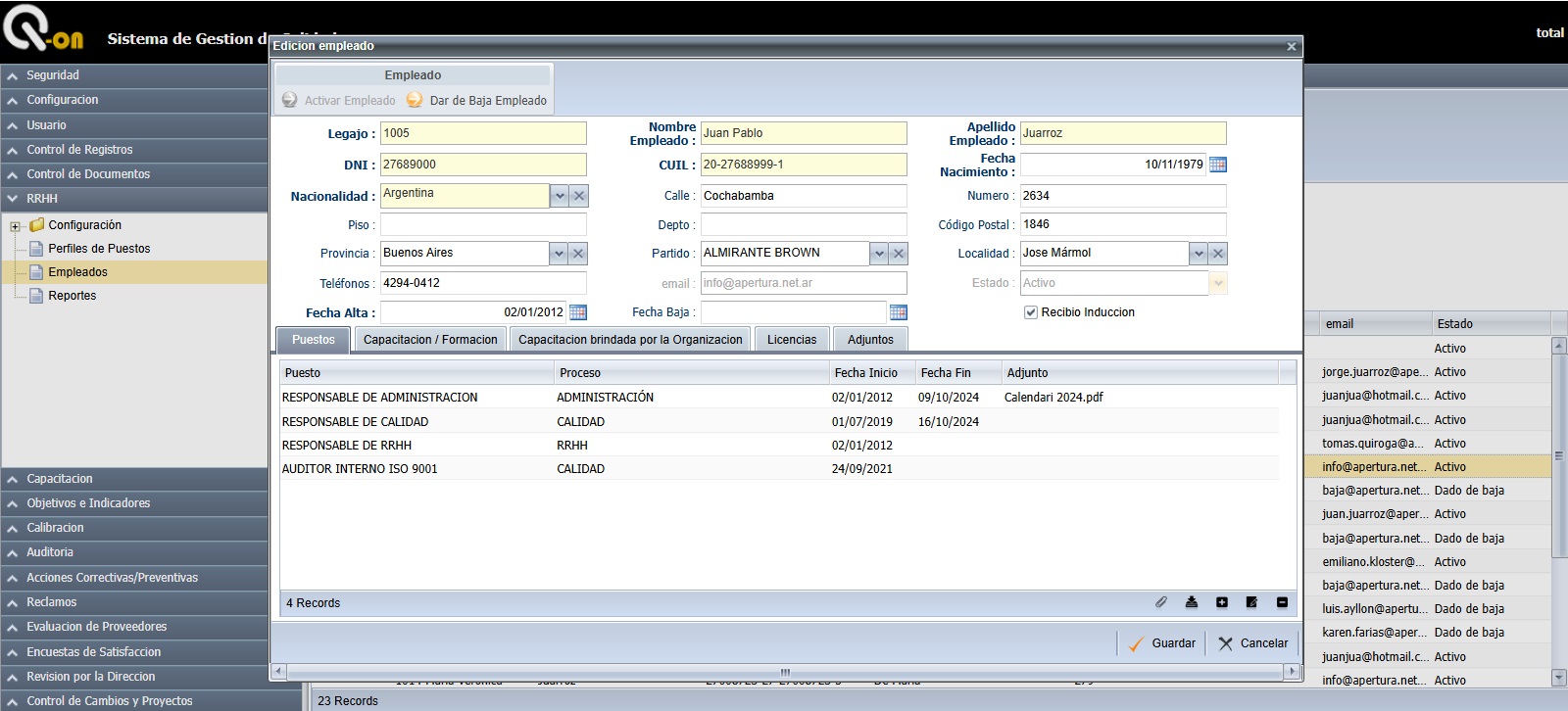
Task: Open the Nacionalidad dropdown
Action: [x=560, y=196]
